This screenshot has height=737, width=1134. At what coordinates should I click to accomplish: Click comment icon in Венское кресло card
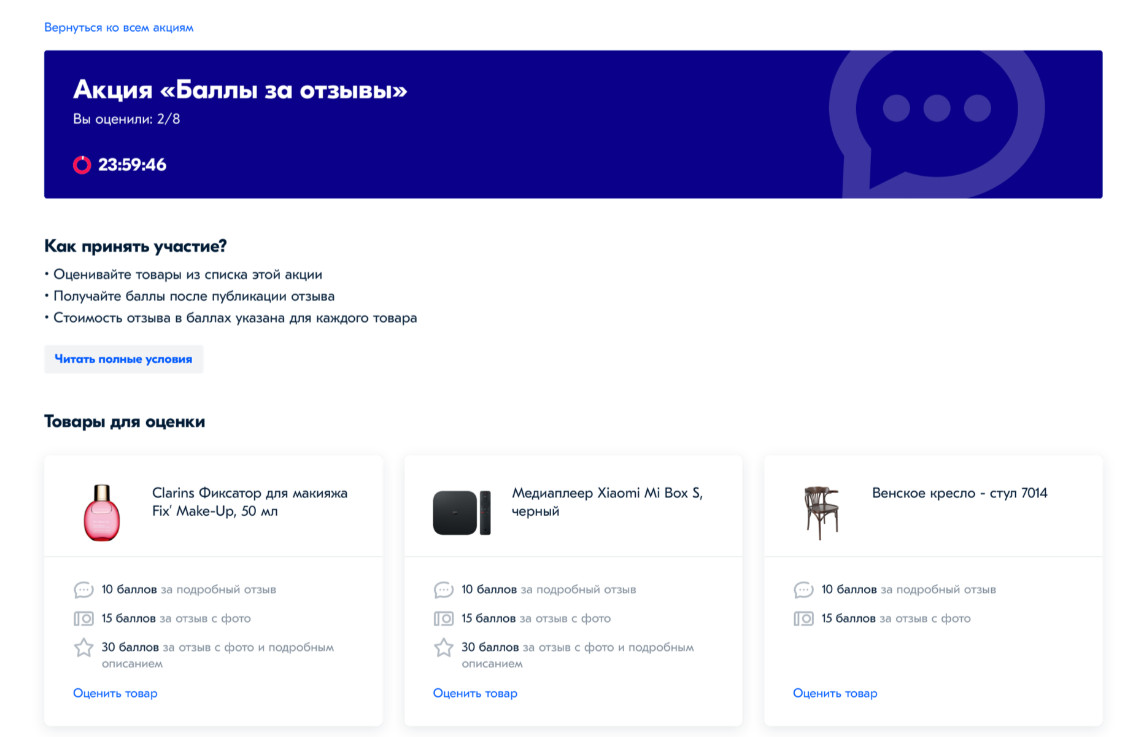tap(804, 590)
